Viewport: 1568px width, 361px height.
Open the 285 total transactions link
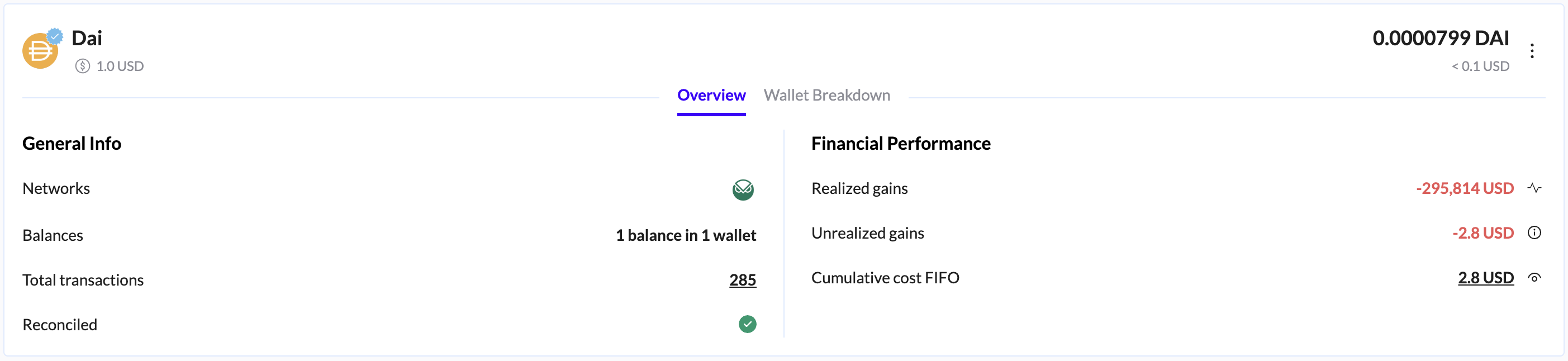[742, 280]
